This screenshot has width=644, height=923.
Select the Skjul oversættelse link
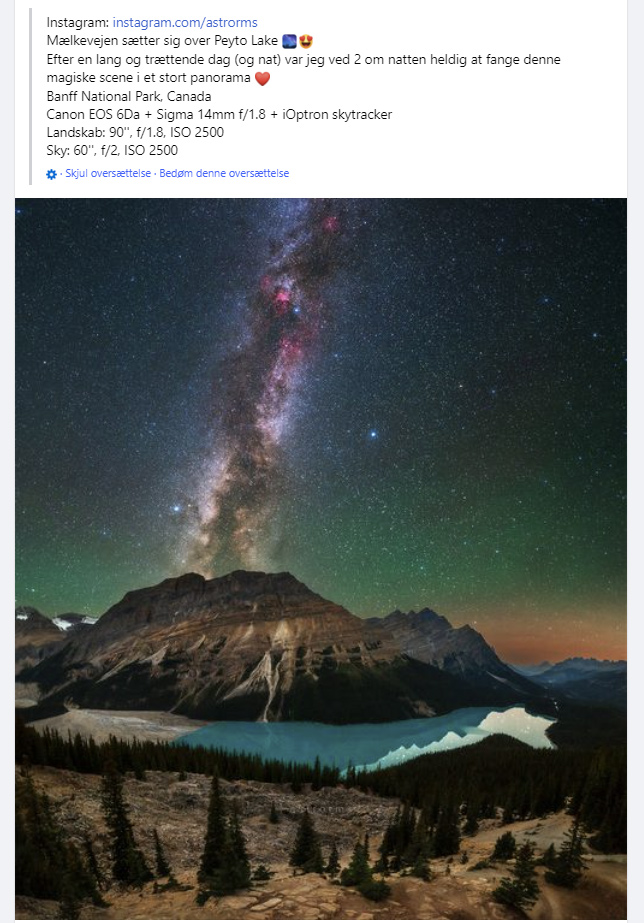(108, 173)
